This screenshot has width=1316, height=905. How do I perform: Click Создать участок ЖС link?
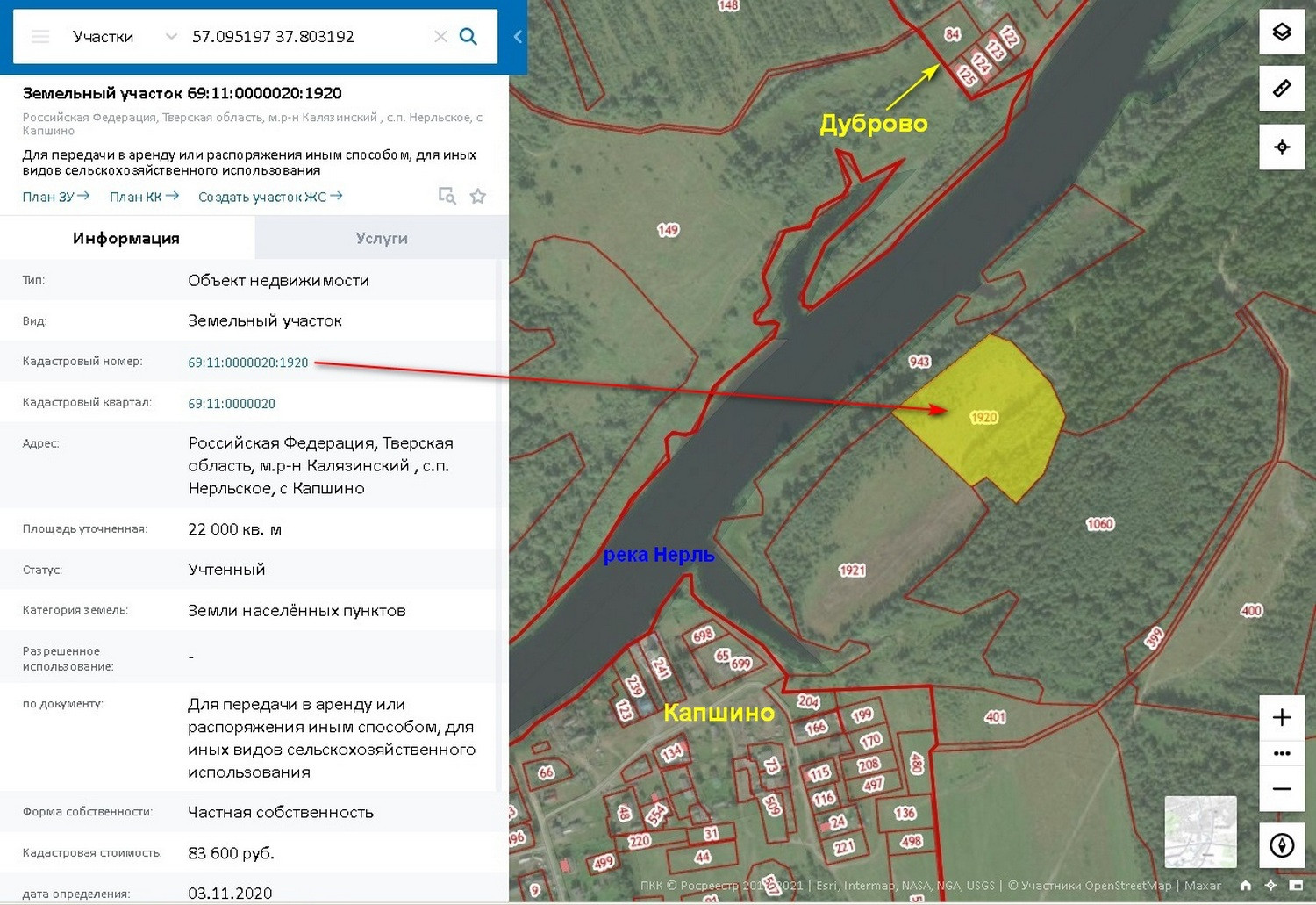point(270,197)
